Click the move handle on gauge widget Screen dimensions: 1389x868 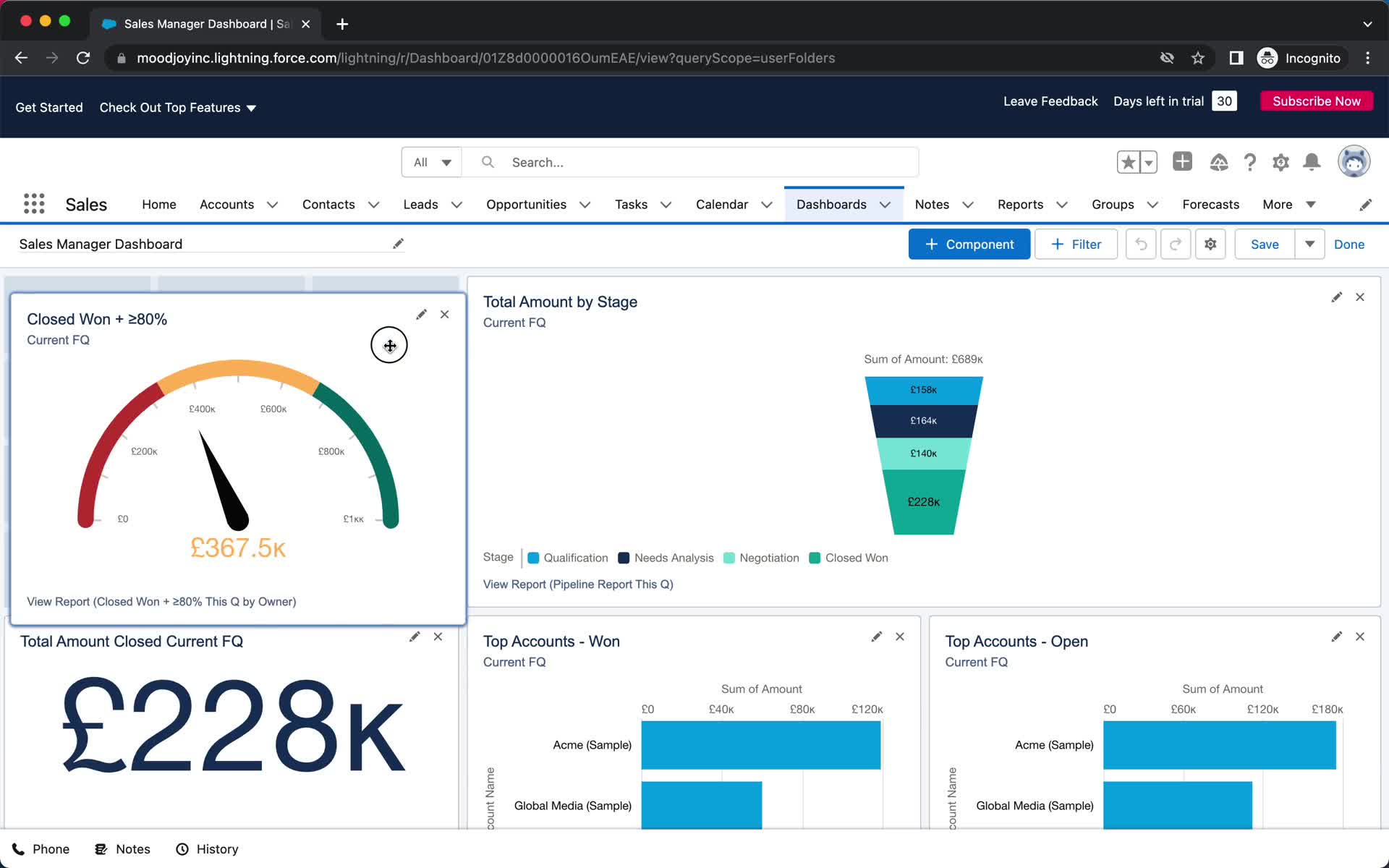click(x=389, y=345)
